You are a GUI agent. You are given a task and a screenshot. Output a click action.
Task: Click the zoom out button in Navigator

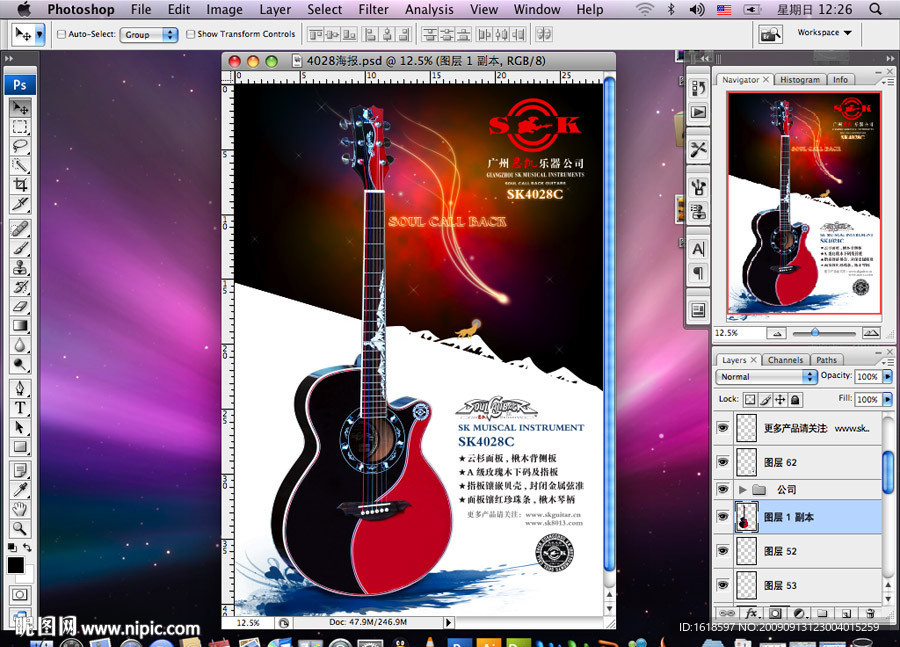click(x=777, y=333)
